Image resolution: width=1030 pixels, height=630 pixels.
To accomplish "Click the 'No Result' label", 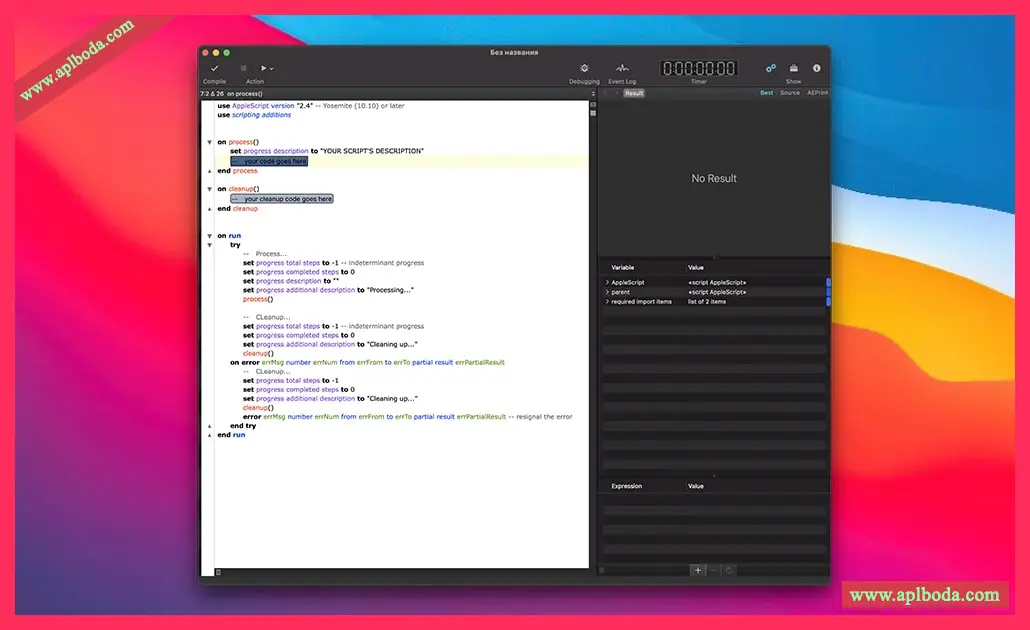I will click(x=714, y=178).
